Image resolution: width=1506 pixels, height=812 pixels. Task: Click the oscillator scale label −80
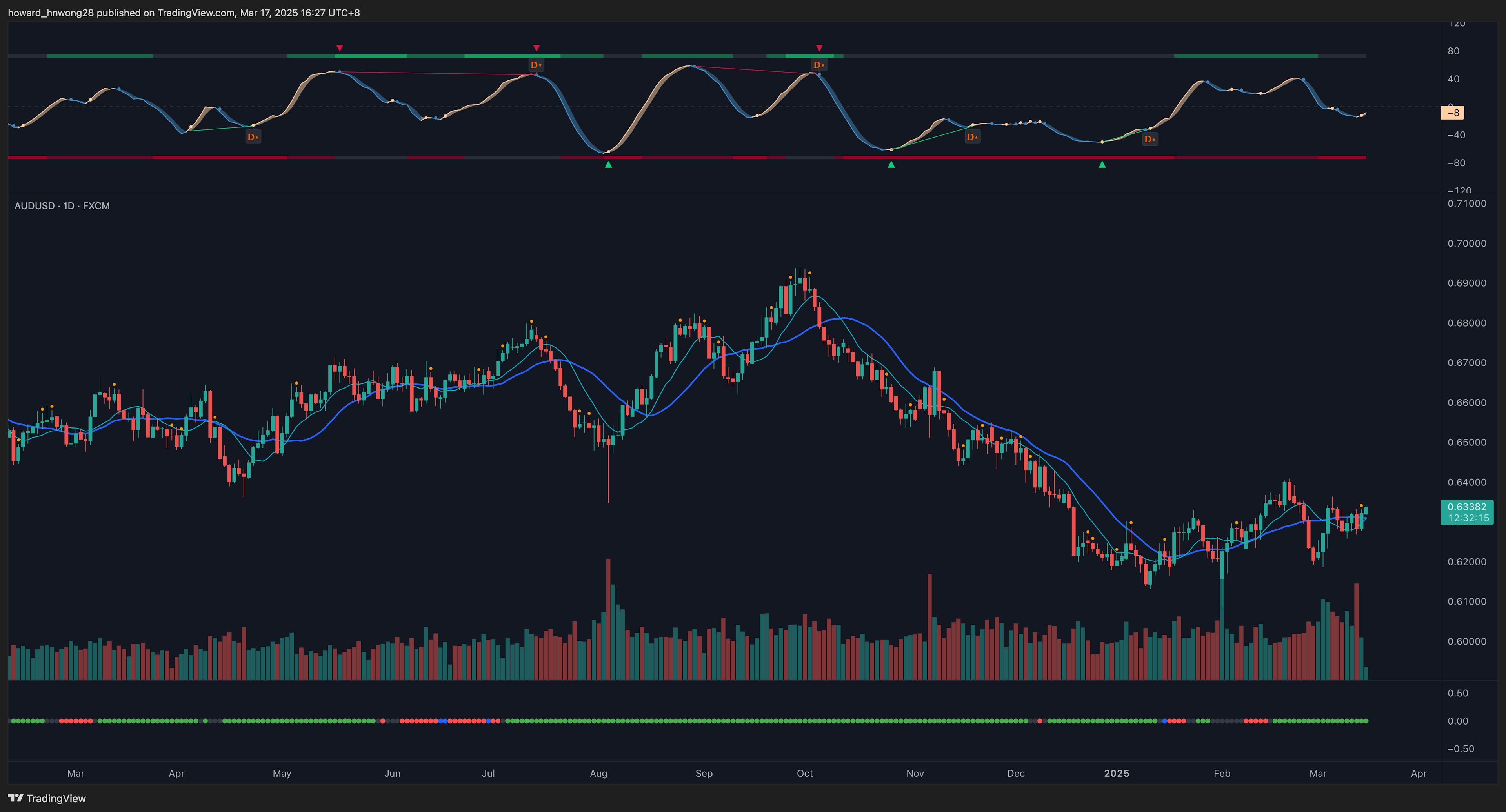pos(1456,163)
